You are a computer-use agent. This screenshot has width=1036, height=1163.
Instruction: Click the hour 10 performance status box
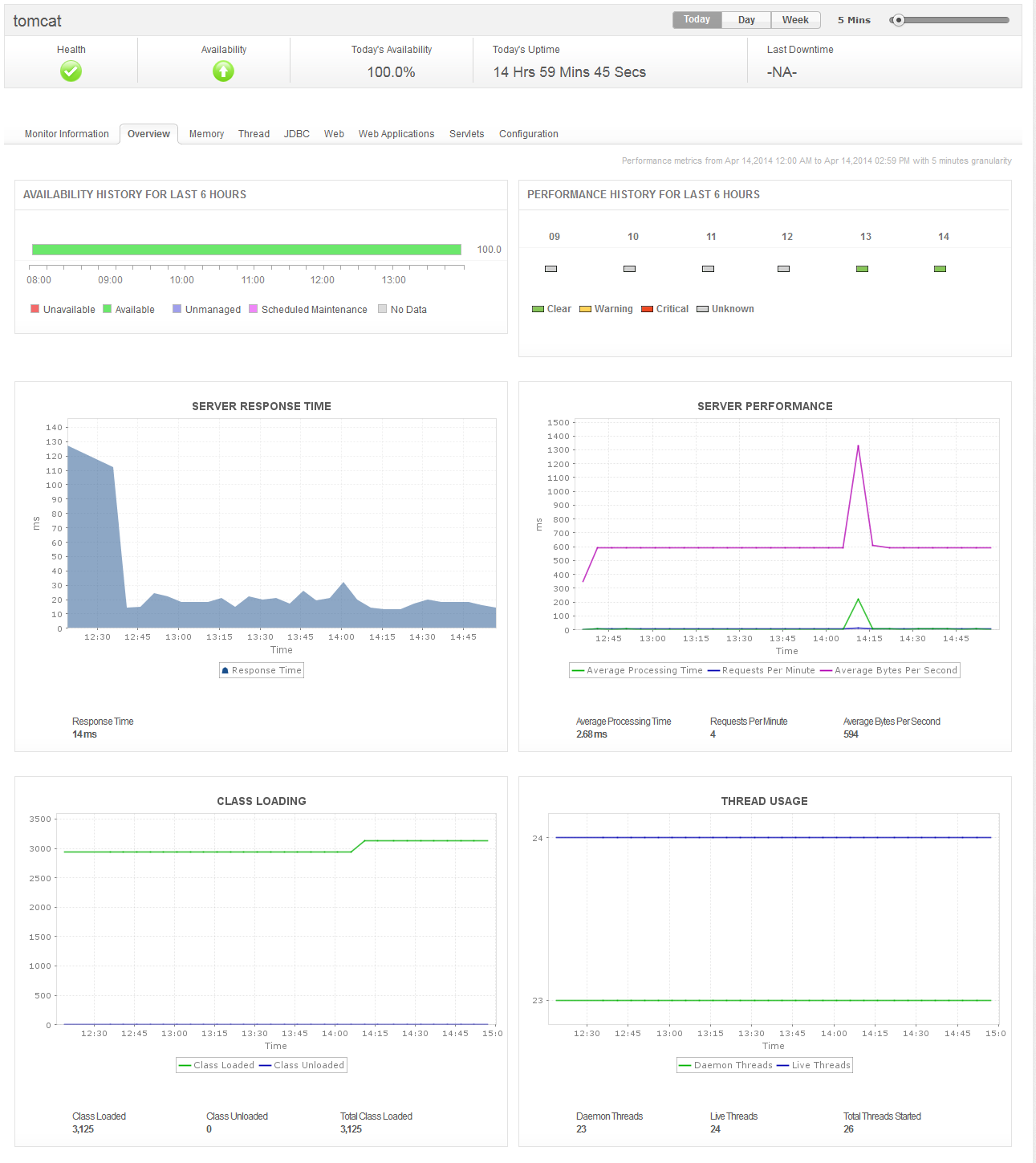[629, 269]
